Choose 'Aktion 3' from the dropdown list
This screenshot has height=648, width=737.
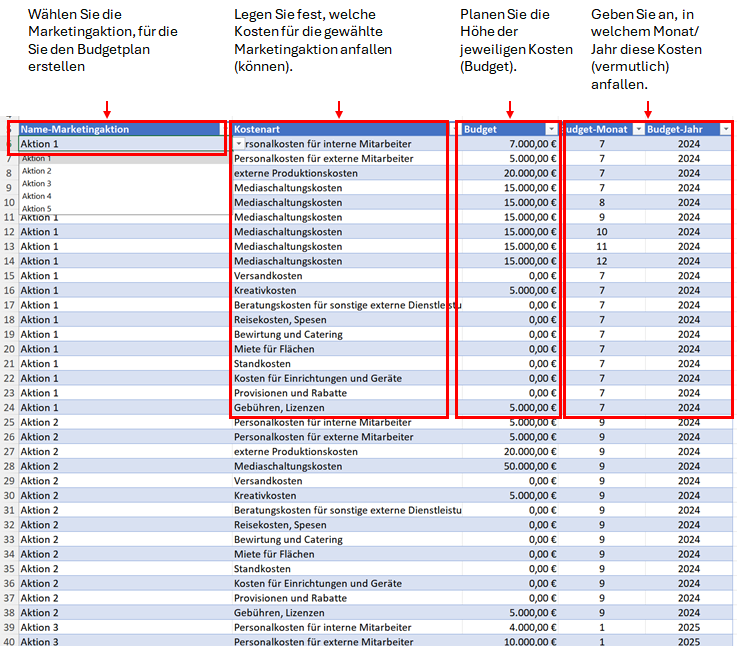[37, 184]
